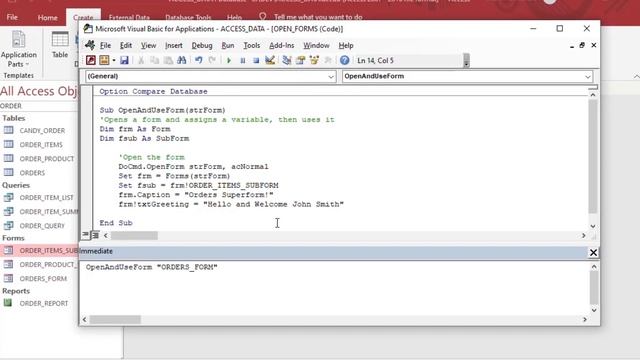Open the Debug menu
This screenshot has width=640, height=360.
point(202,45)
